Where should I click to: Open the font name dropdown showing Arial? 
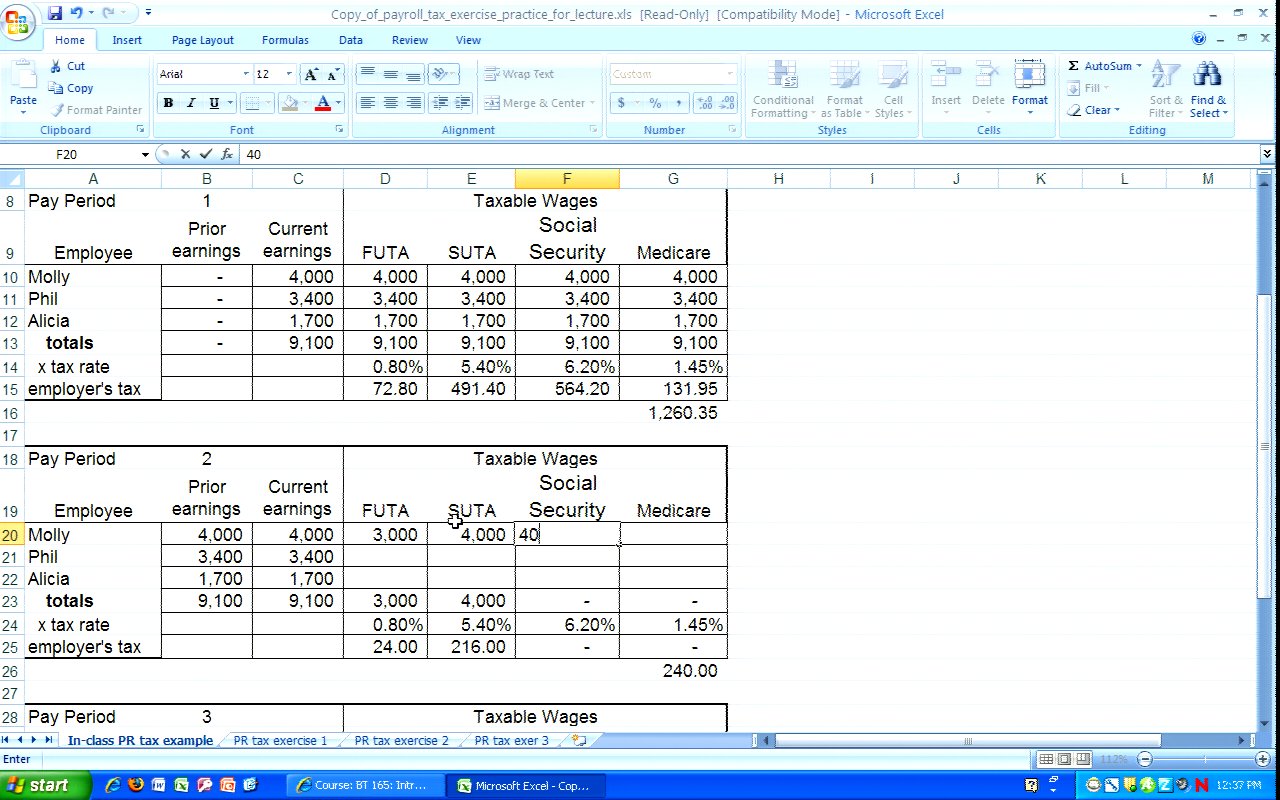pyautogui.click(x=246, y=74)
